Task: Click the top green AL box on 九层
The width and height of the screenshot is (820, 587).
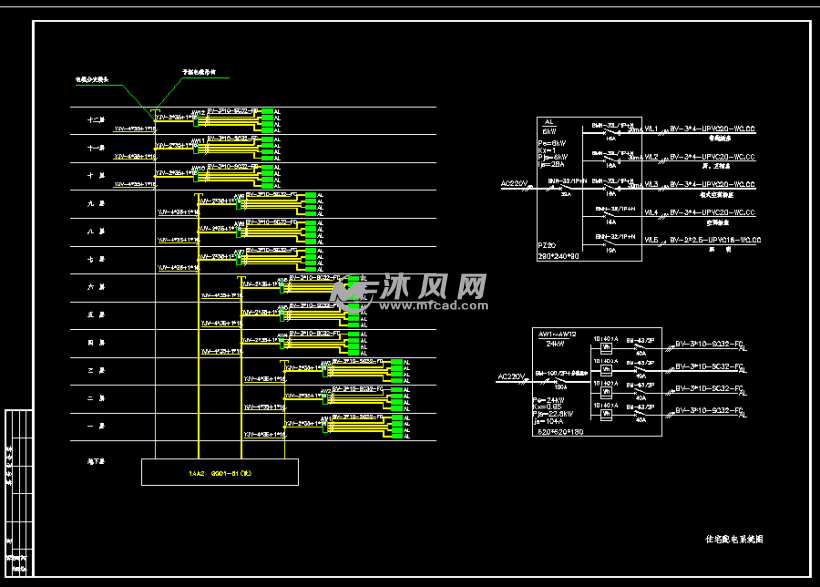Action: [x=311, y=195]
